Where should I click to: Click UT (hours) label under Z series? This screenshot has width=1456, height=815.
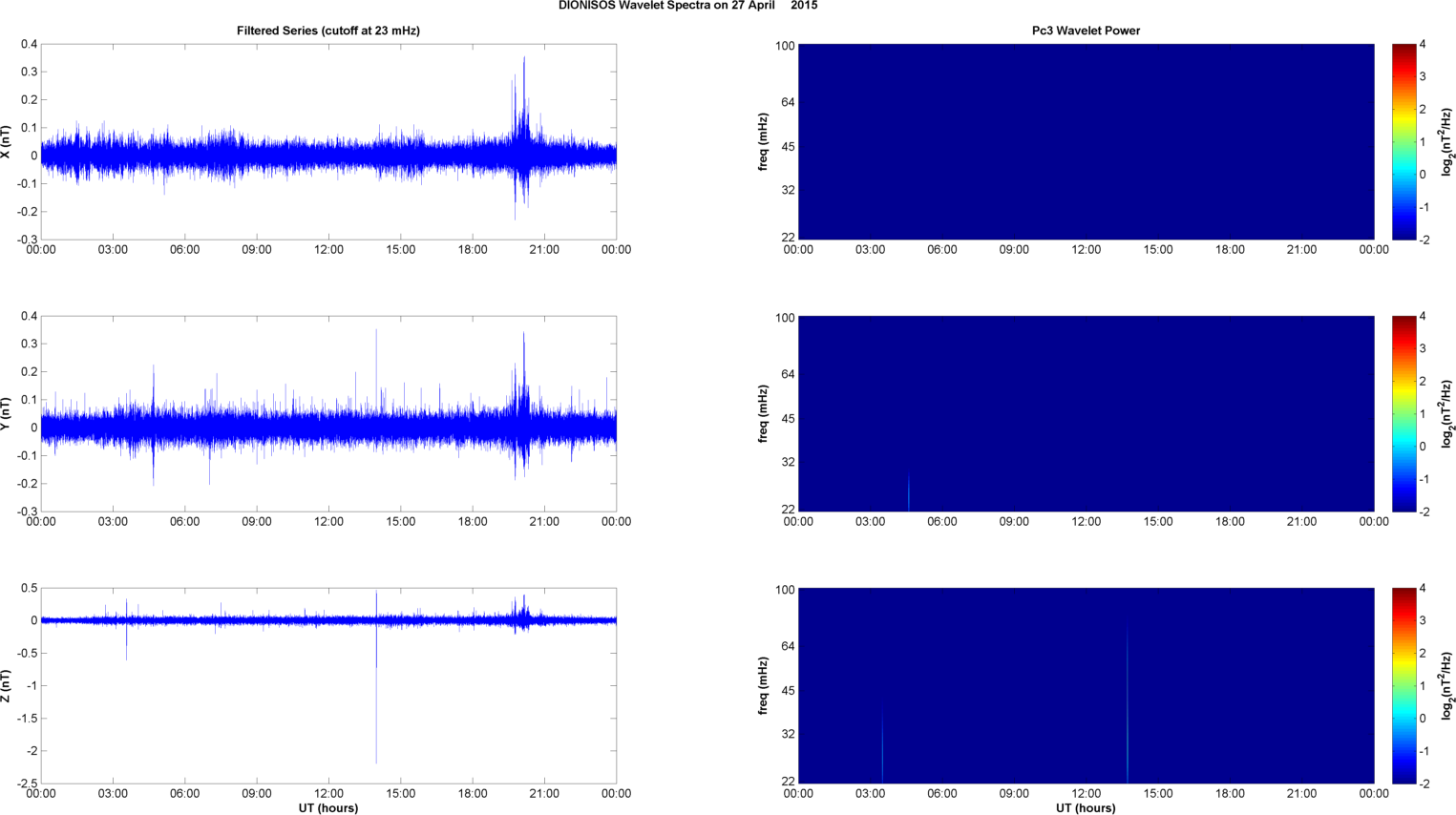(328, 808)
